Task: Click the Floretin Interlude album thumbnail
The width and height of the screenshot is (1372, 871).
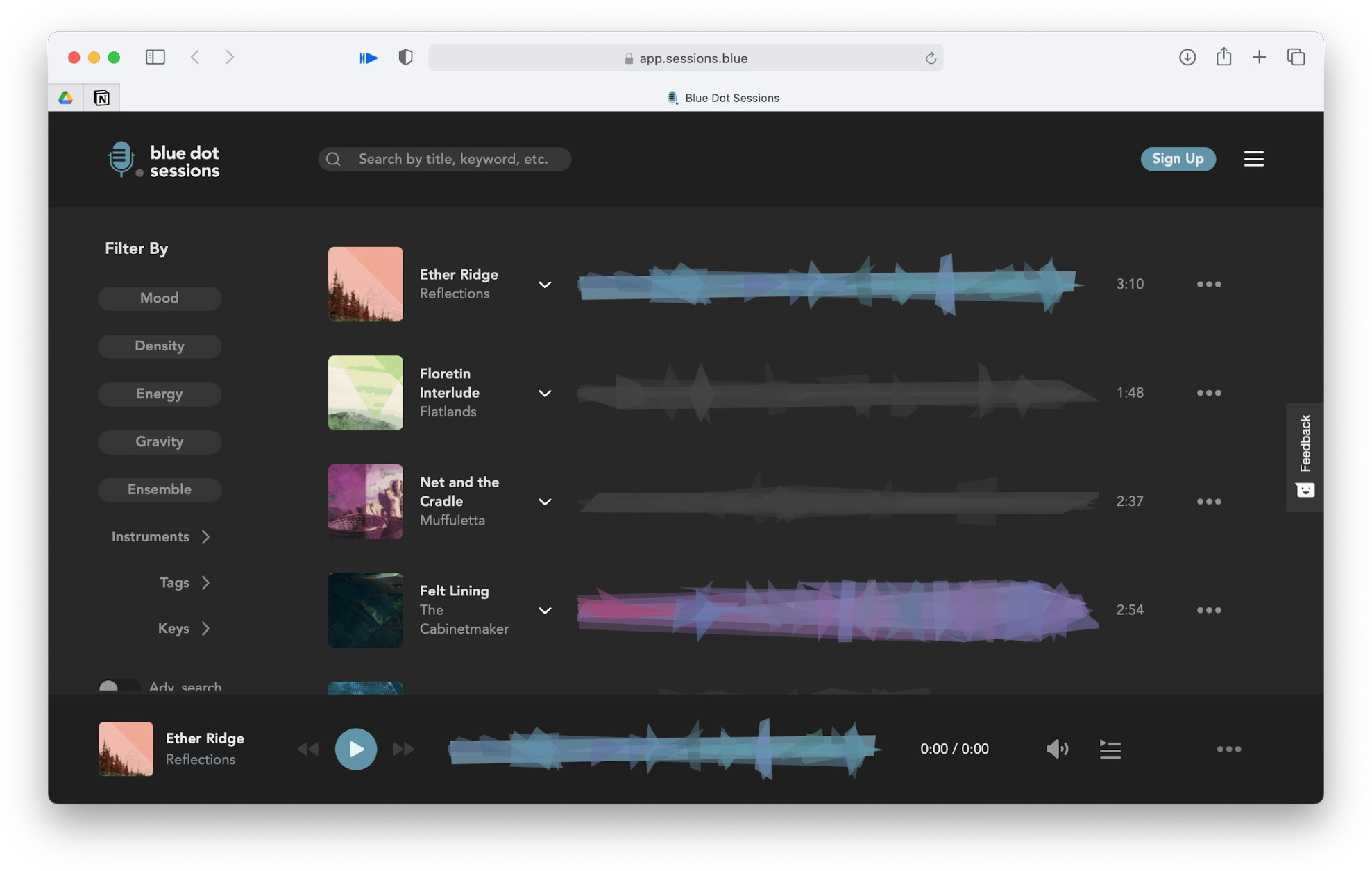Action: coord(365,393)
